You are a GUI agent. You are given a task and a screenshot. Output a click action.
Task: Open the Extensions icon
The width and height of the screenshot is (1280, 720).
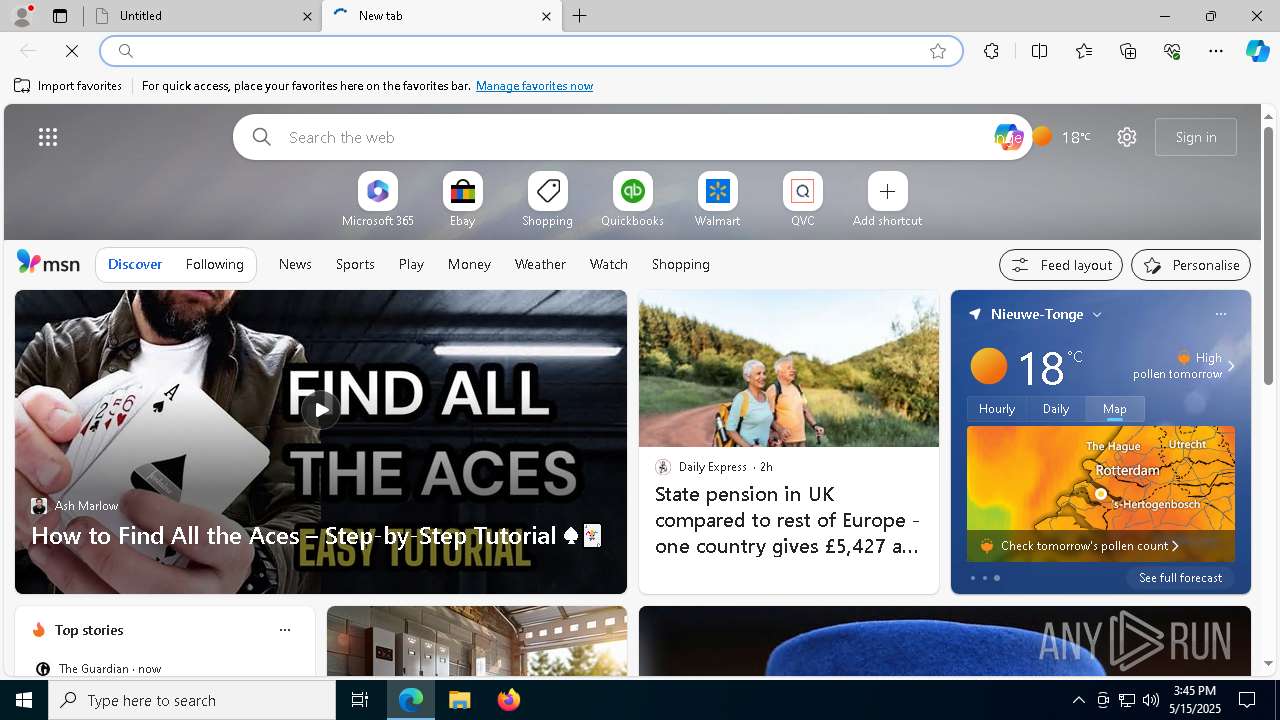991,51
